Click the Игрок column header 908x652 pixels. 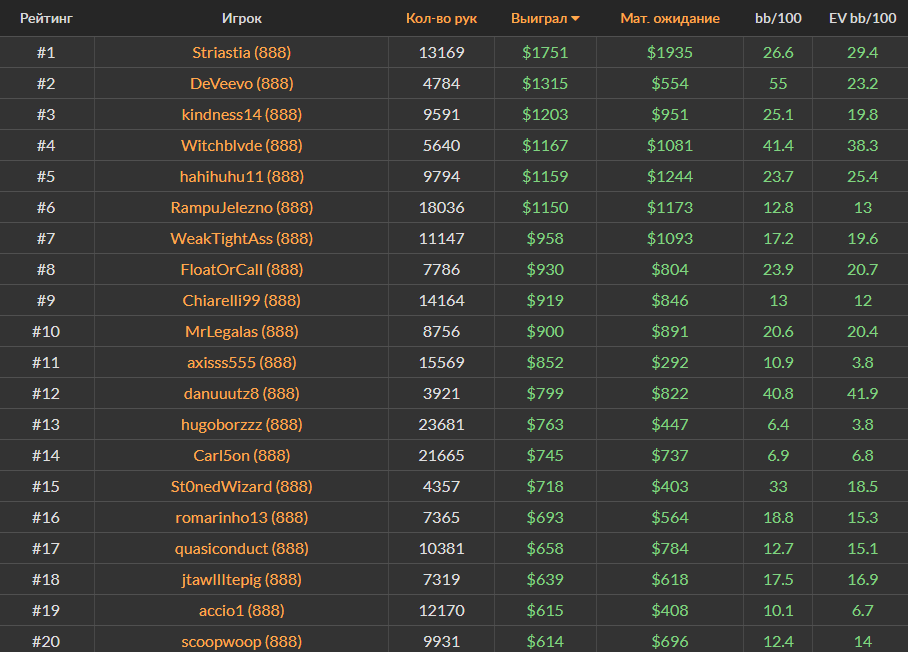241,18
